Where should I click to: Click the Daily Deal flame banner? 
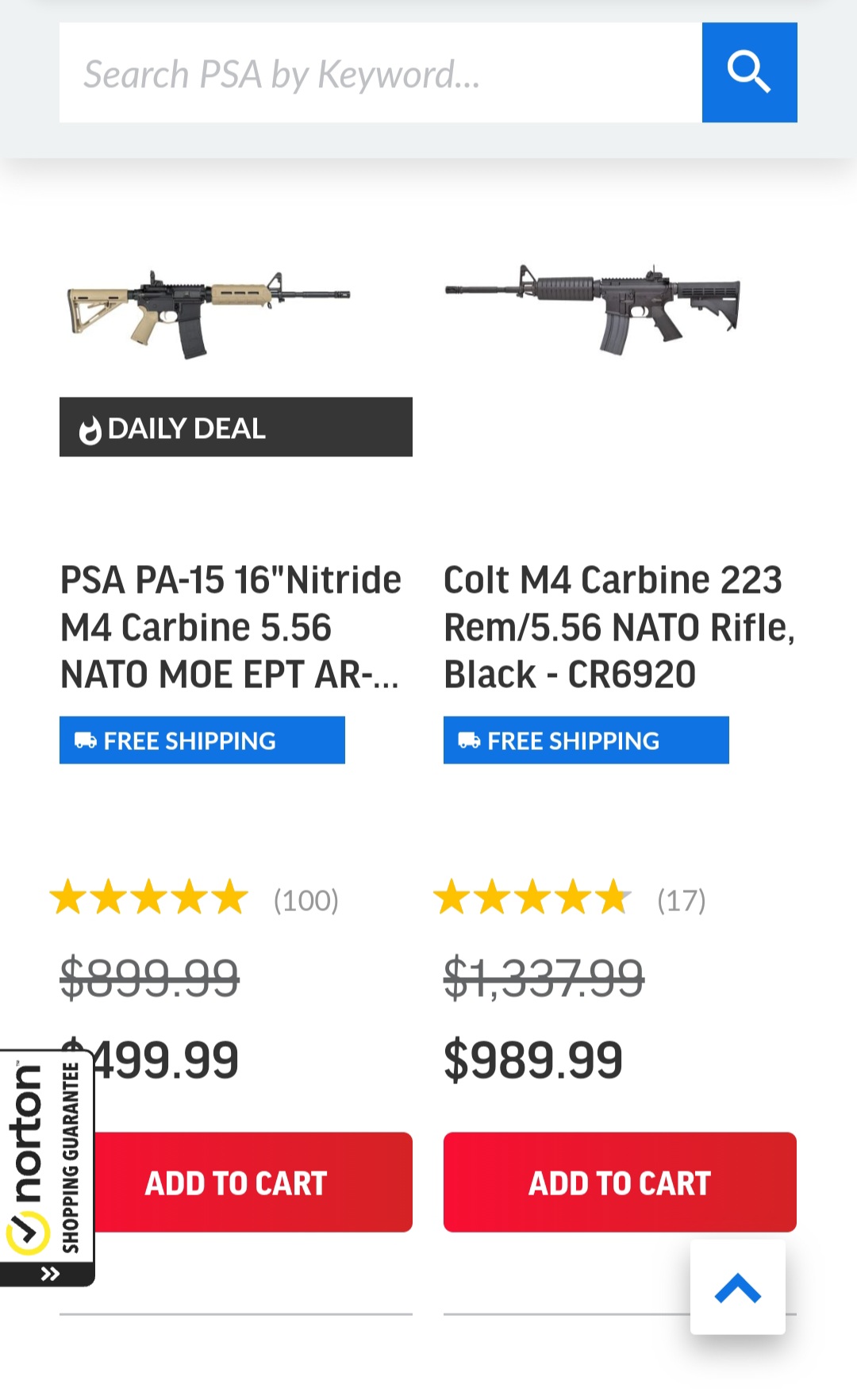[235, 428]
